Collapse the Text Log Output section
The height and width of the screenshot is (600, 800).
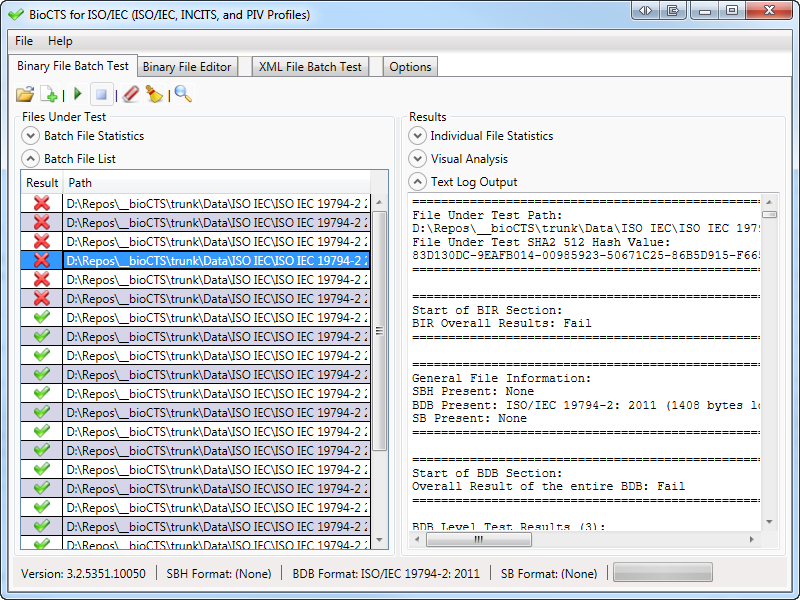tap(417, 182)
